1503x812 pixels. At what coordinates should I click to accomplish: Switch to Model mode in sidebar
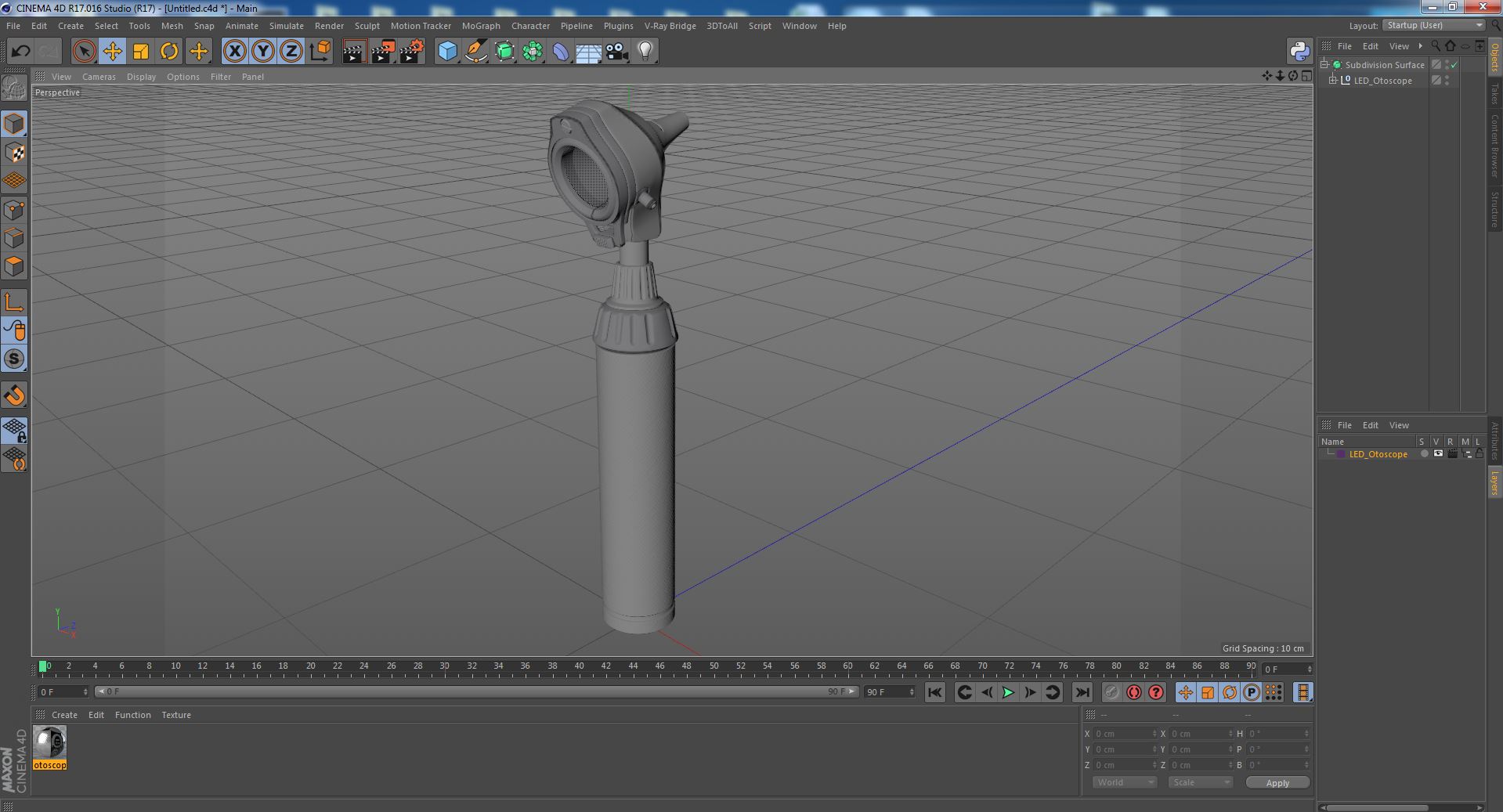click(x=14, y=124)
